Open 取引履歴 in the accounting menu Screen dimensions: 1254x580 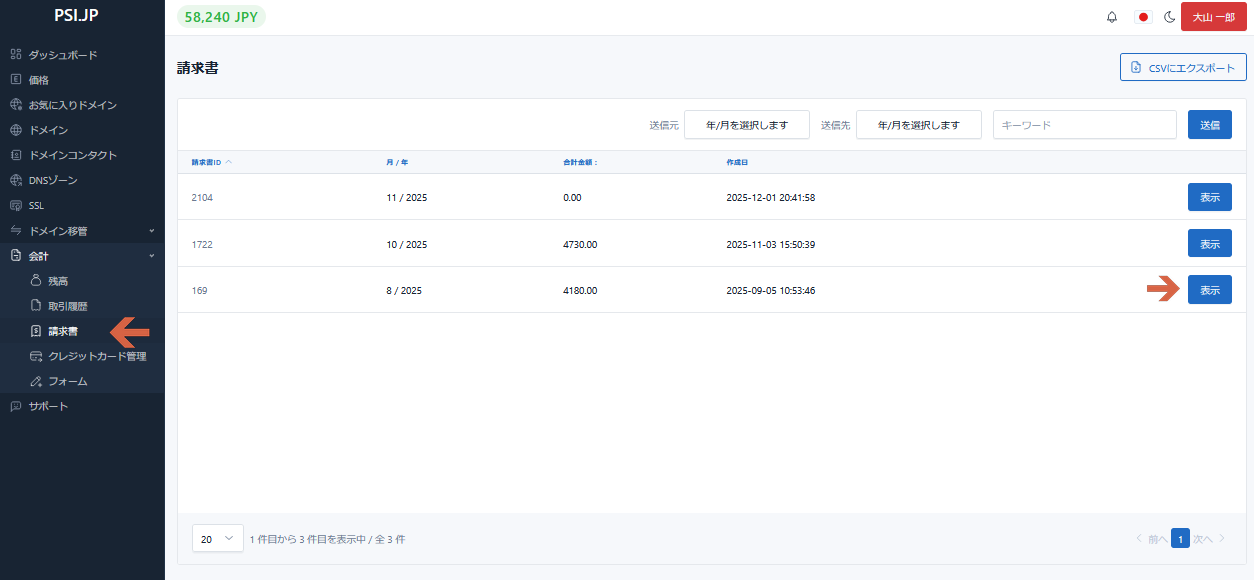67,306
